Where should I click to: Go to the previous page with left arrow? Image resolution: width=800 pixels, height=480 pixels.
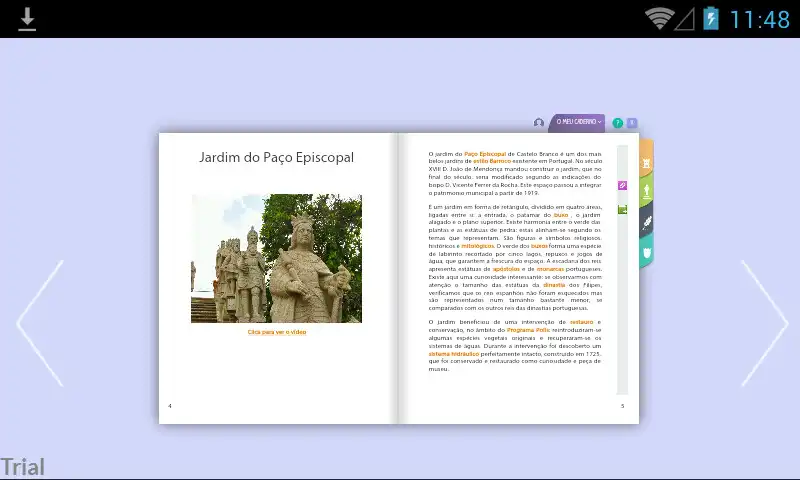point(40,323)
